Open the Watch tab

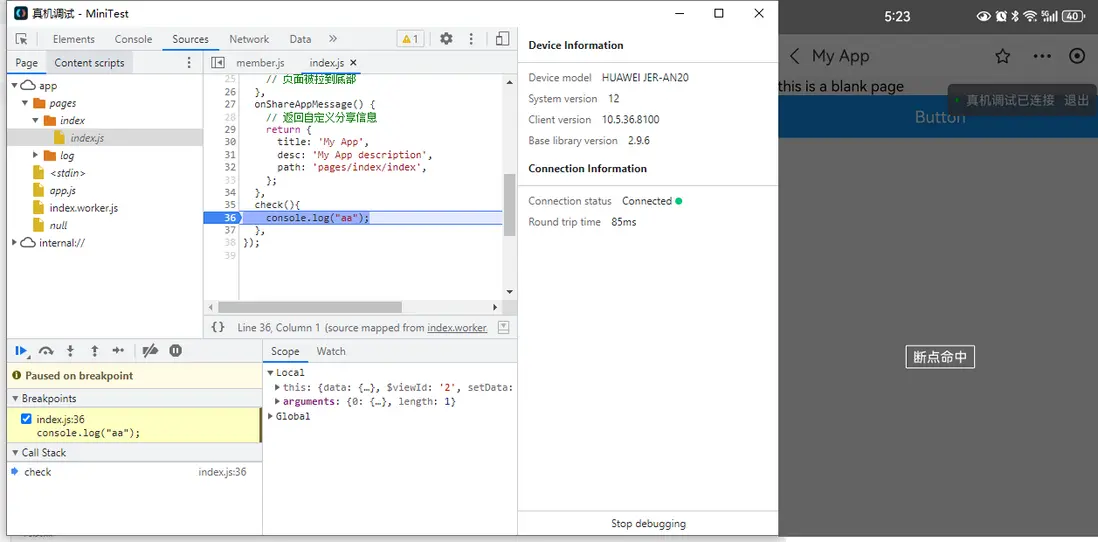pos(331,351)
